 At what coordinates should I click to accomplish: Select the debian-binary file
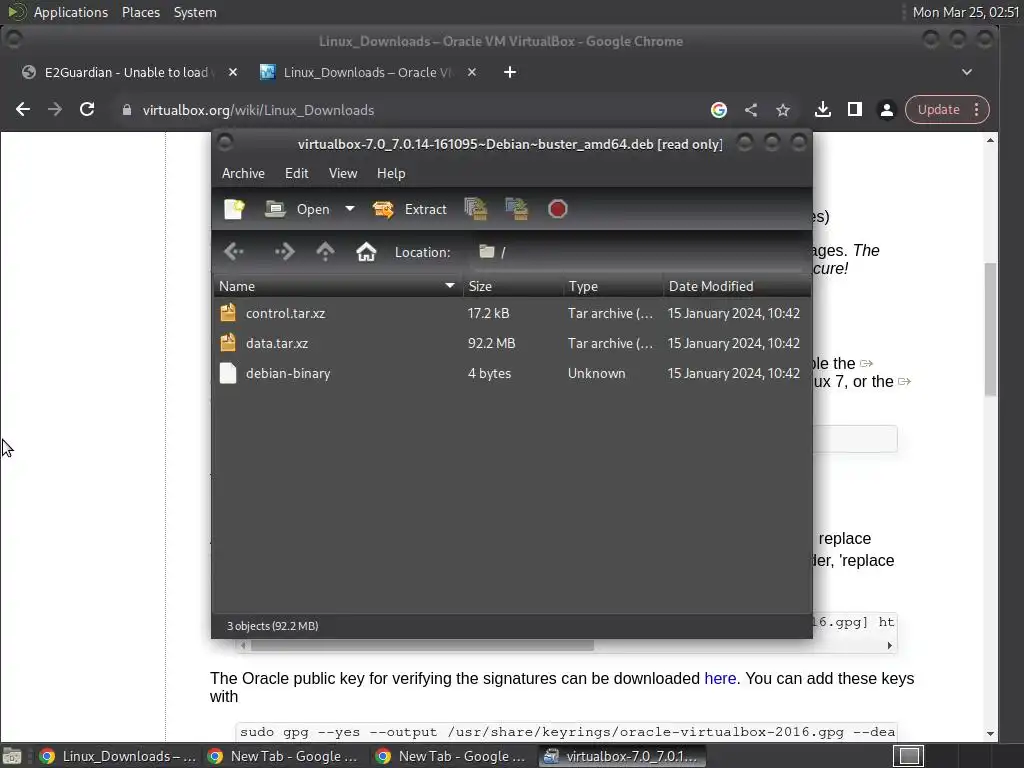(512, 374)
